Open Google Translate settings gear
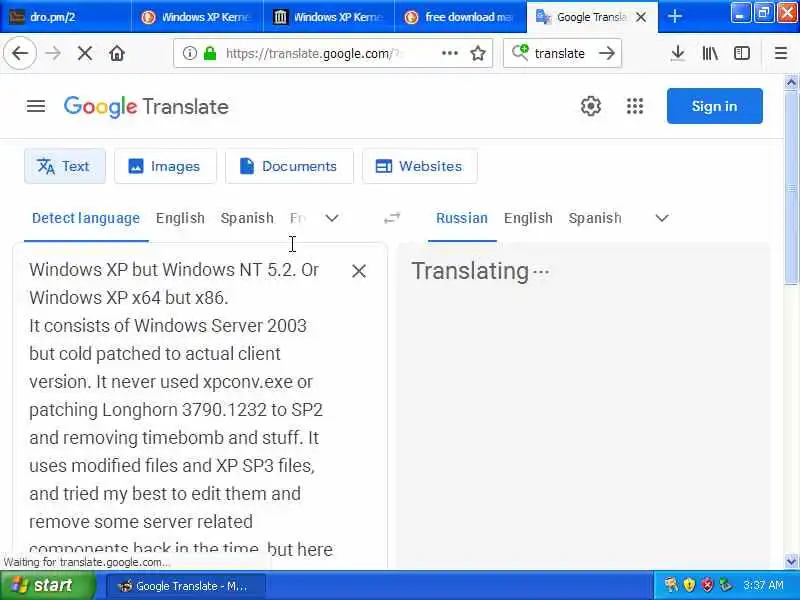 (x=591, y=106)
